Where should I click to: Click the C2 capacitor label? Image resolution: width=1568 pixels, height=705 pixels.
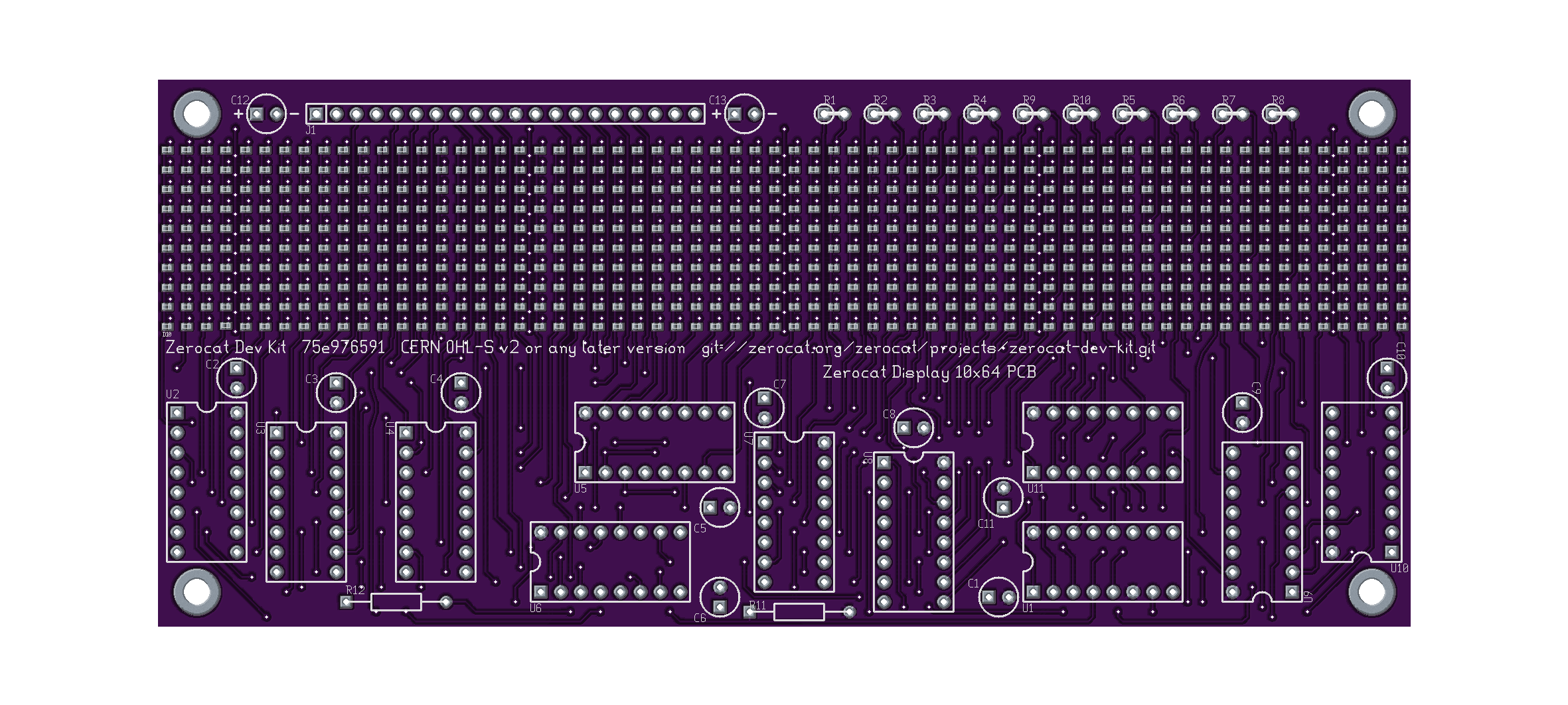tap(212, 364)
